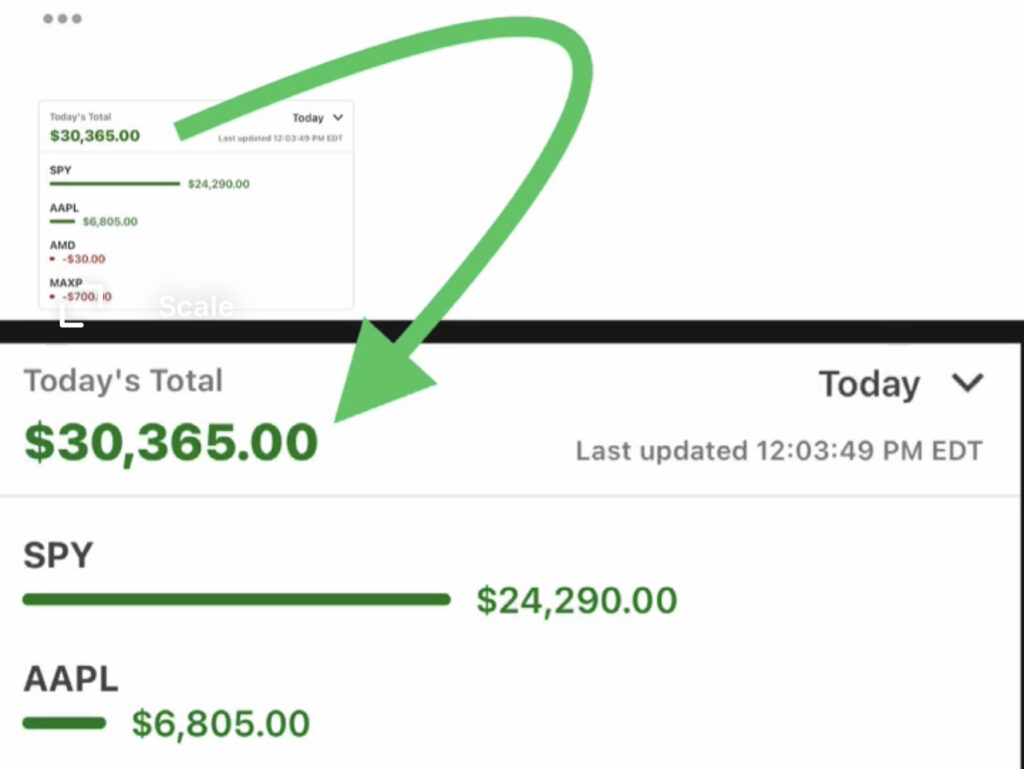The height and width of the screenshot is (769, 1024).
Task: Click the large AAPL short green bar
Action: (64, 723)
